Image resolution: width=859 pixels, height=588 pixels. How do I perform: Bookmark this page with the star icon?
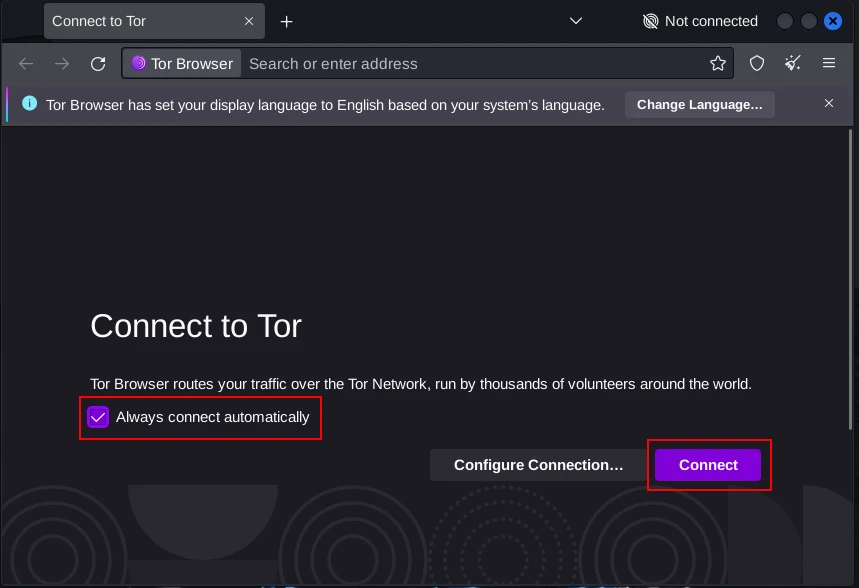718,64
